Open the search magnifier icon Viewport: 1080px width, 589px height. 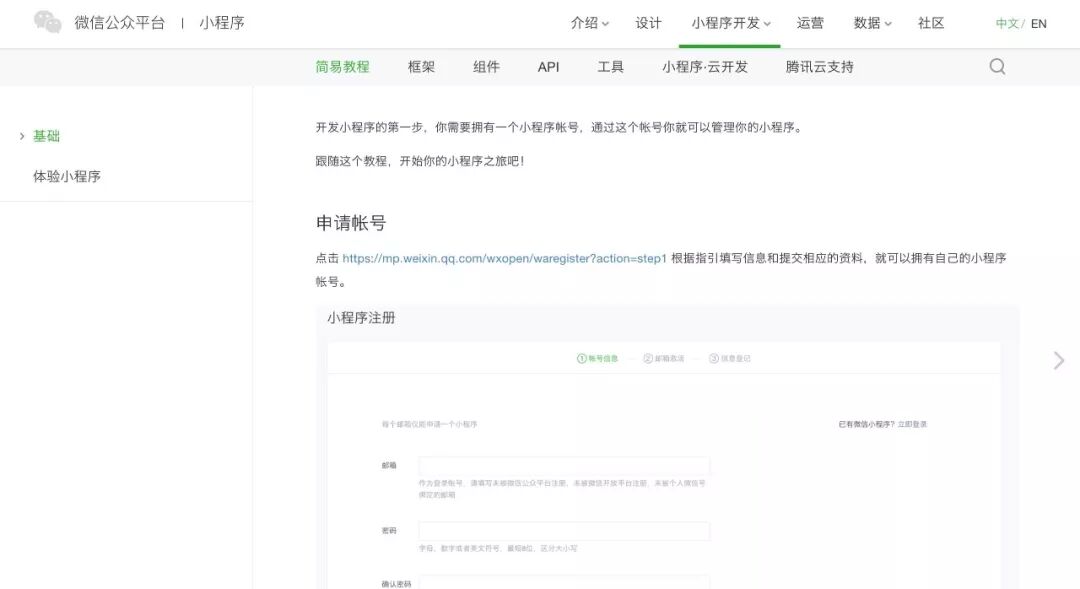click(x=997, y=66)
